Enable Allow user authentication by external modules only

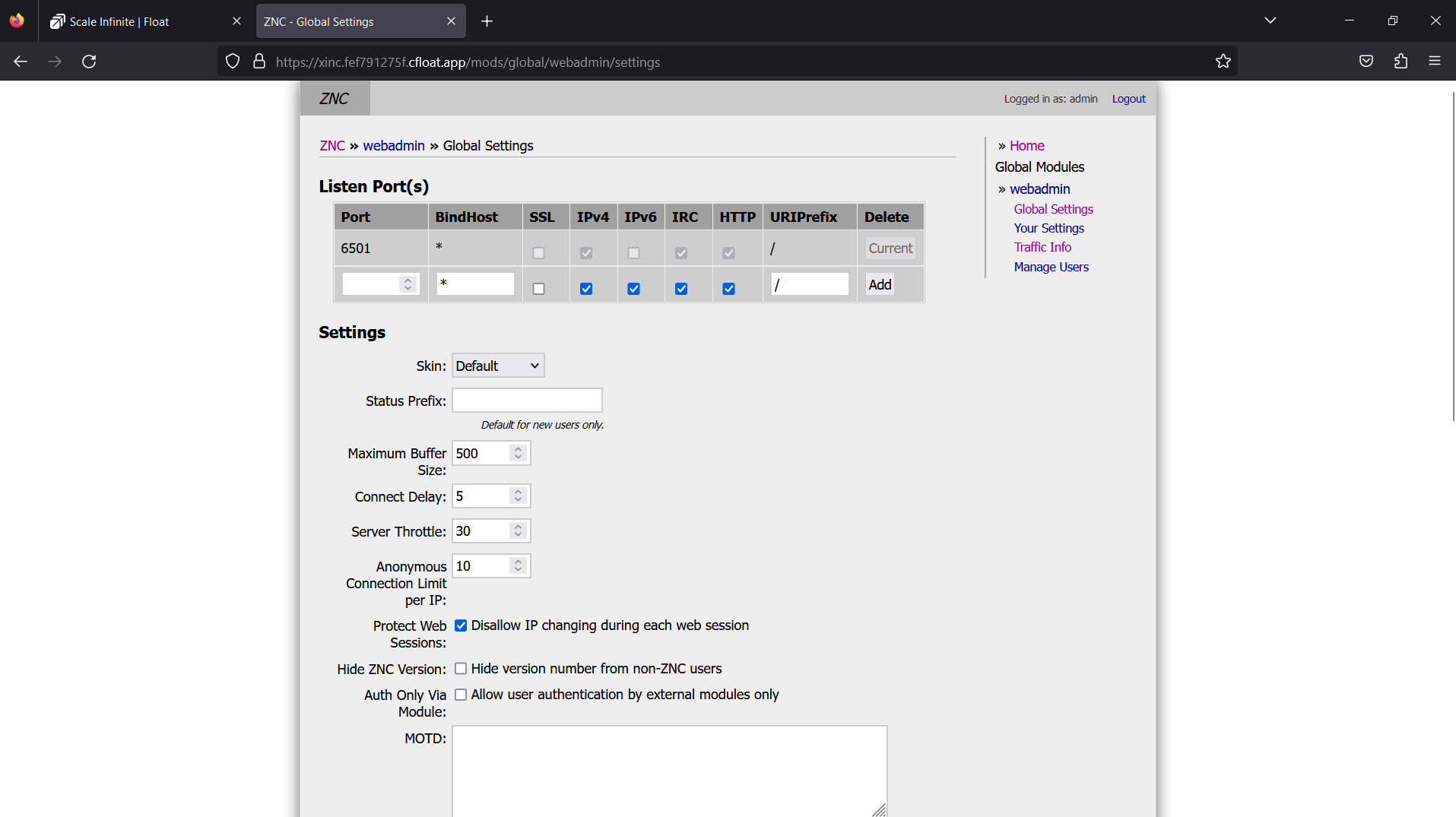(461, 695)
